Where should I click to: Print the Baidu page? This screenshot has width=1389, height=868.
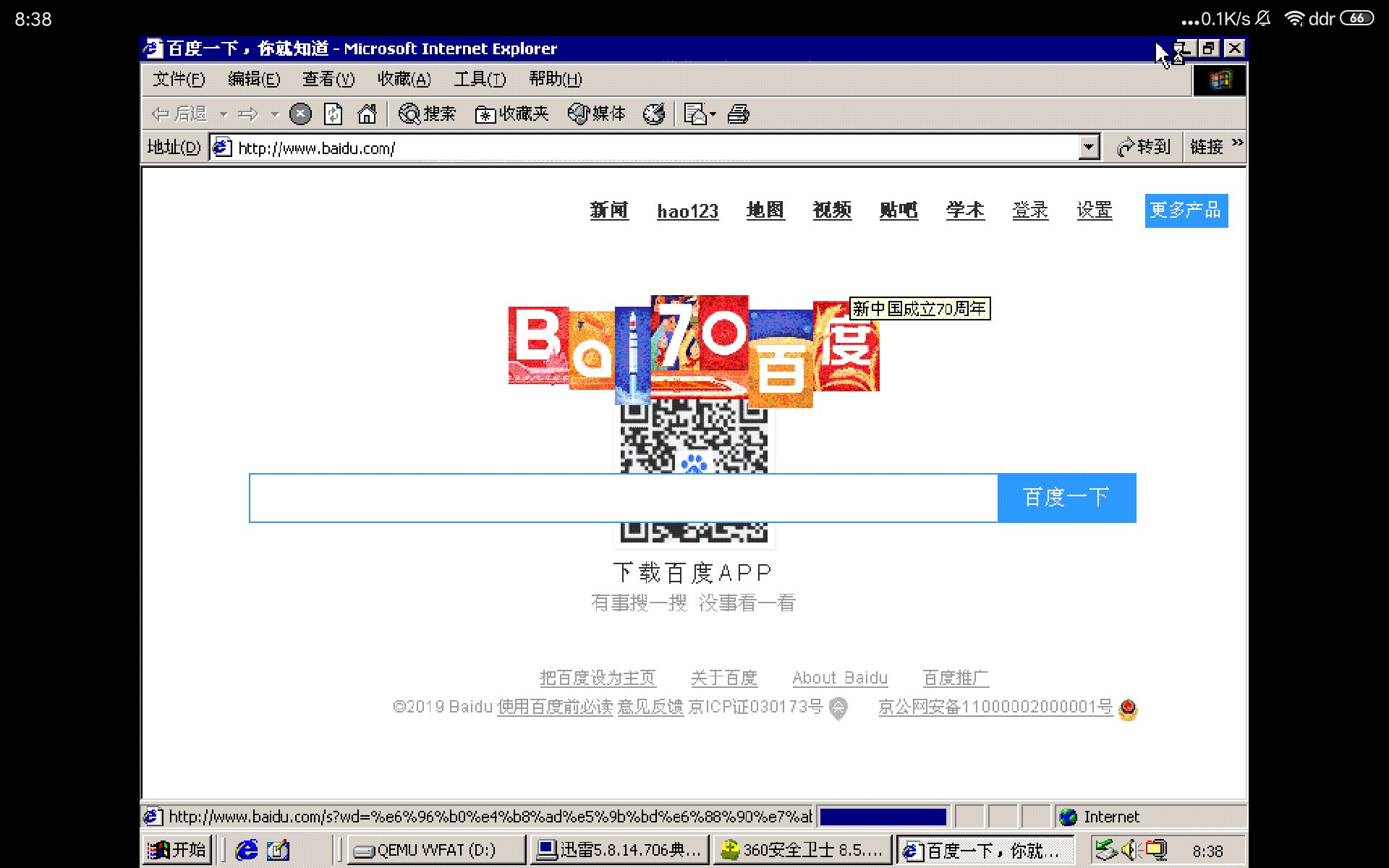(x=737, y=114)
